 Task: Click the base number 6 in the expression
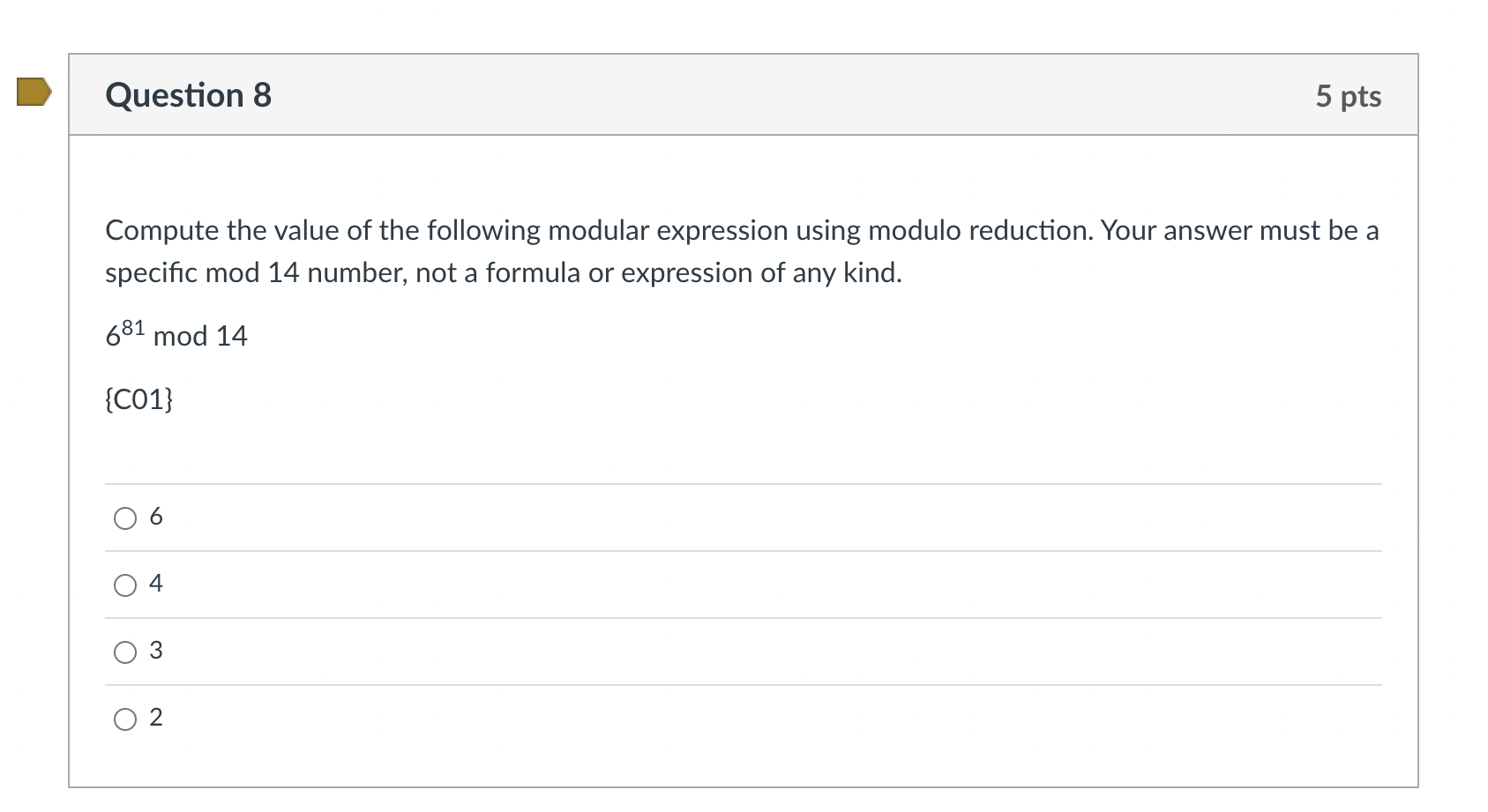tap(113, 338)
